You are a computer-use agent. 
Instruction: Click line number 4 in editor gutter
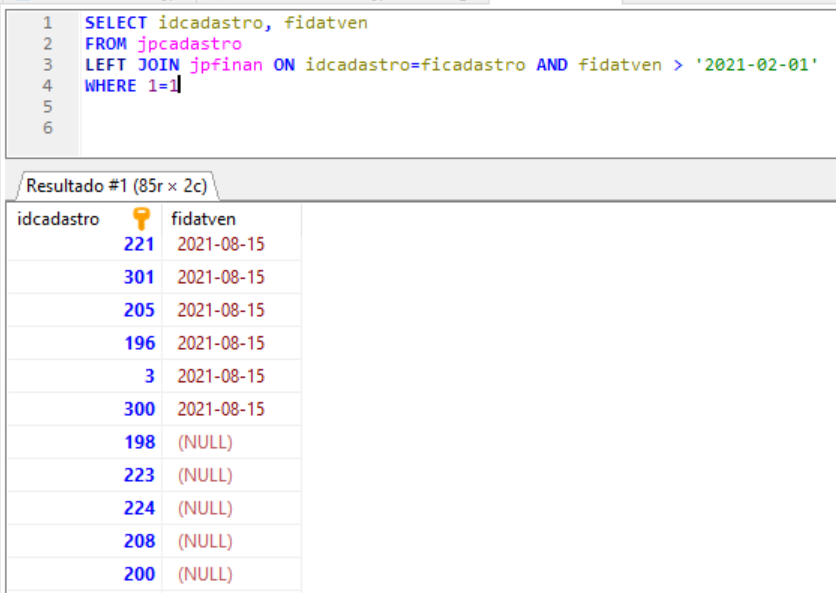coord(48,86)
